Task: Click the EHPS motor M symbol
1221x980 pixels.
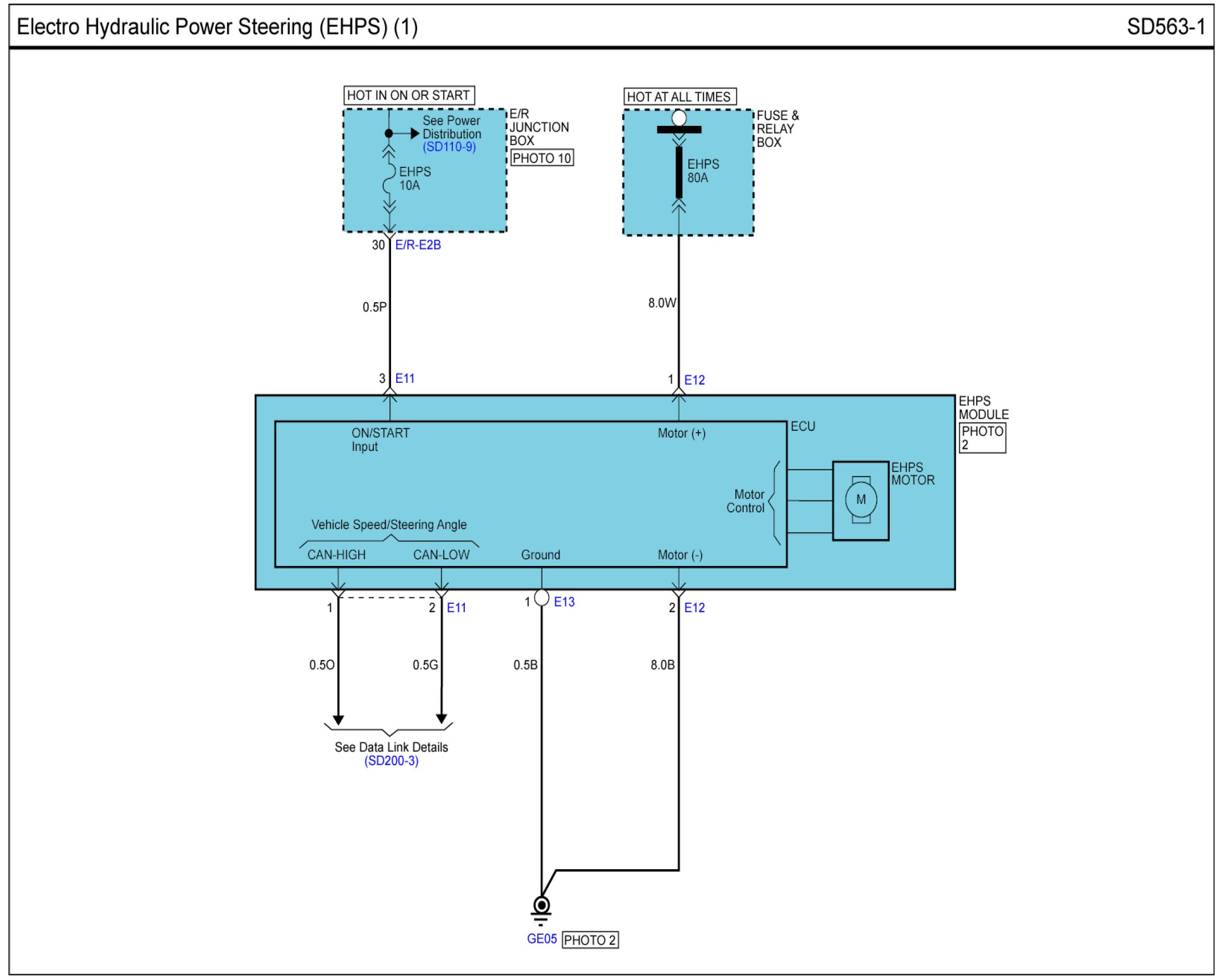Action: coord(861,500)
